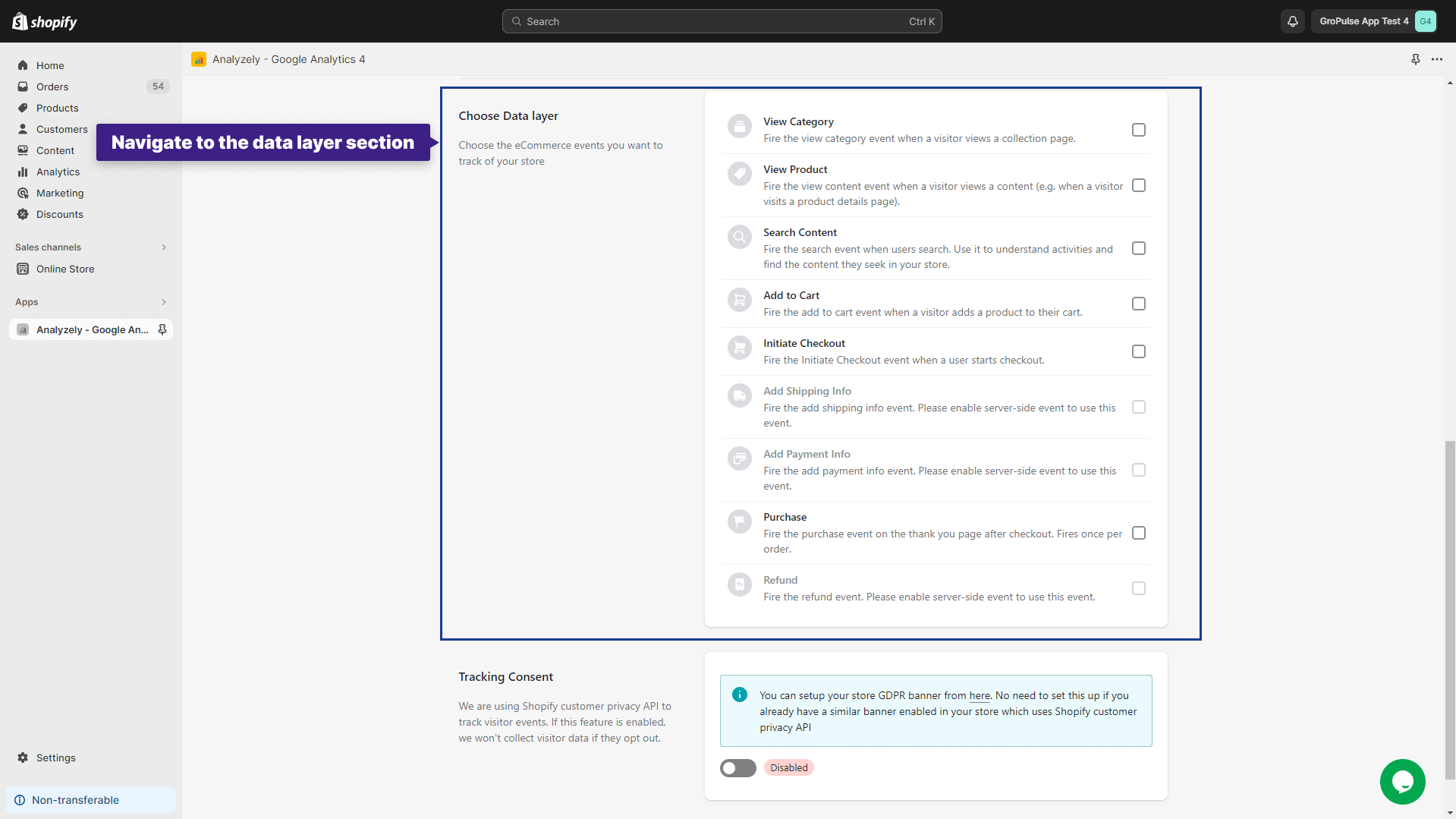Click the Disabled status badge
Viewport: 1456px width, 819px height.
click(x=788, y=768)
